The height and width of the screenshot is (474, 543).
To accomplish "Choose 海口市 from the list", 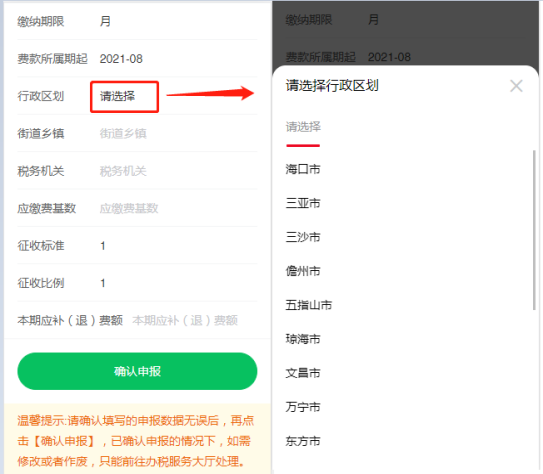I will click(303, 169).
